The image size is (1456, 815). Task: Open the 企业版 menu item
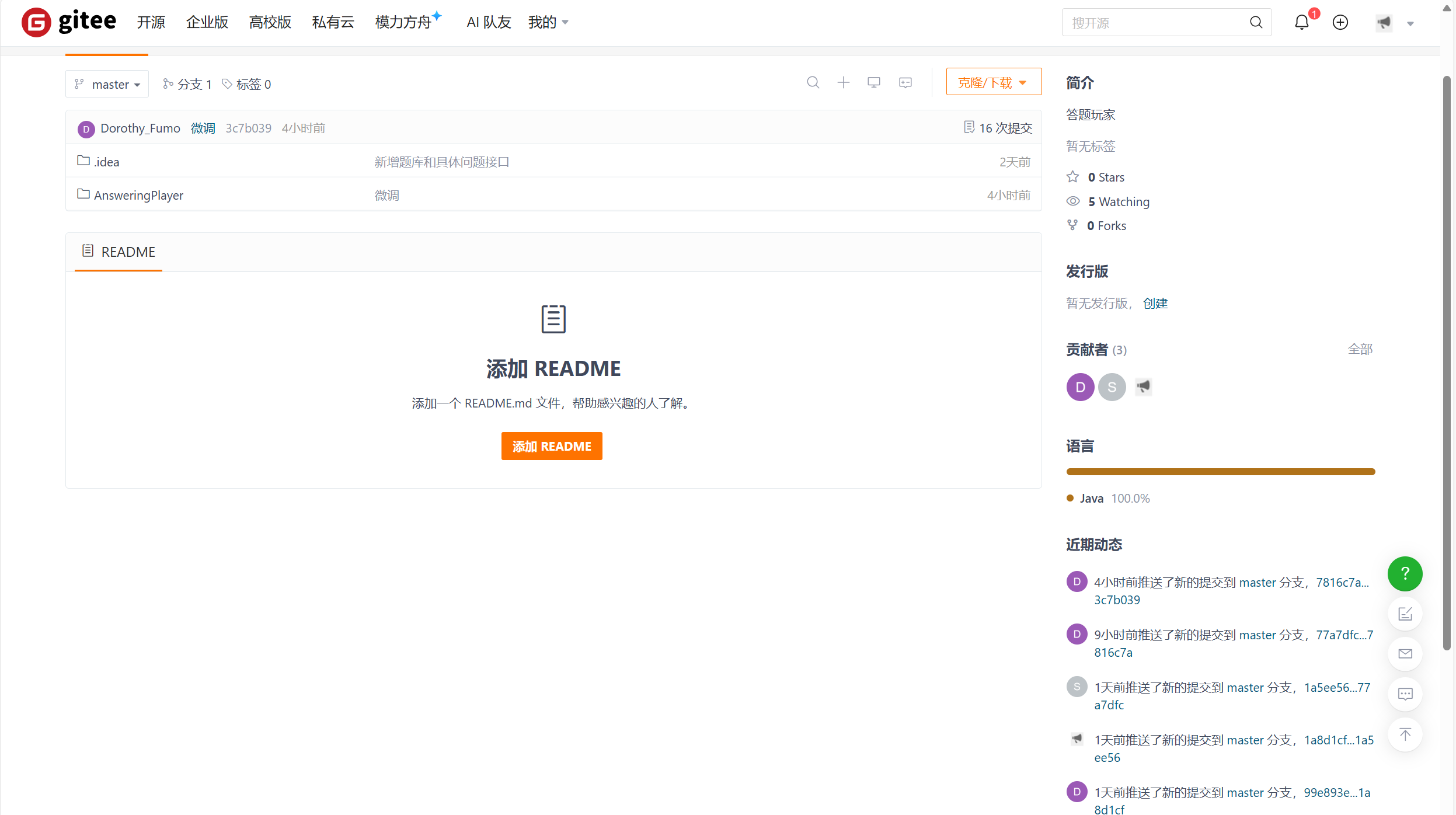point(207,23)
